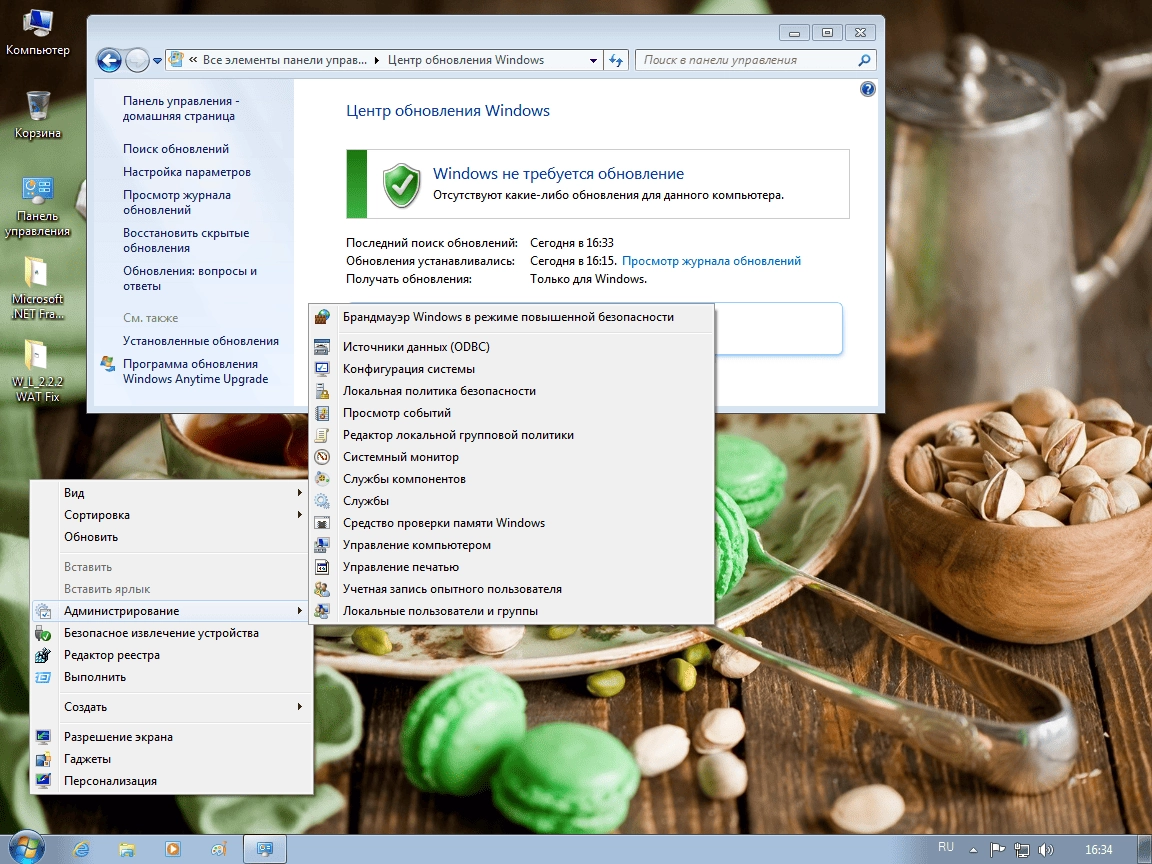1152x864 pixels.
Task: Open the recent pages dropdown arrow
Action: [157, 61]
